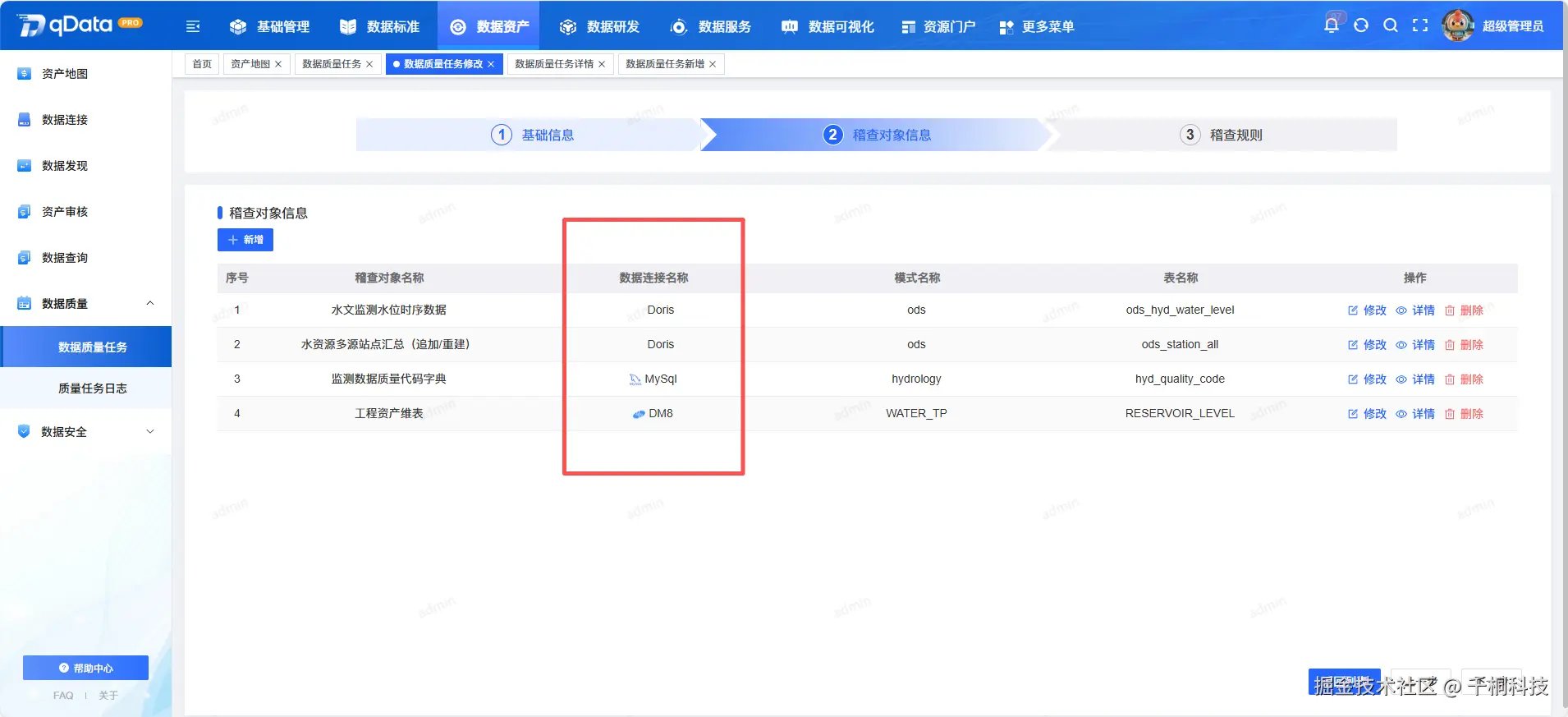Select the 数据资产 menu
Viewport: 1568px width, 717px height.
point(490,26)
